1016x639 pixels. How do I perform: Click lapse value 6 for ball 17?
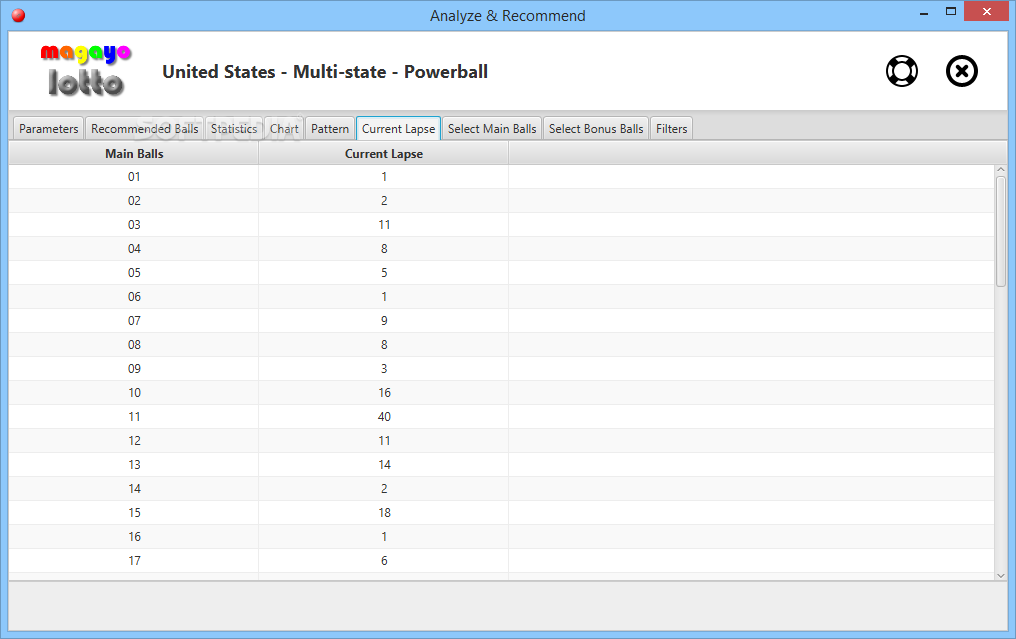[x=384, y=561]
